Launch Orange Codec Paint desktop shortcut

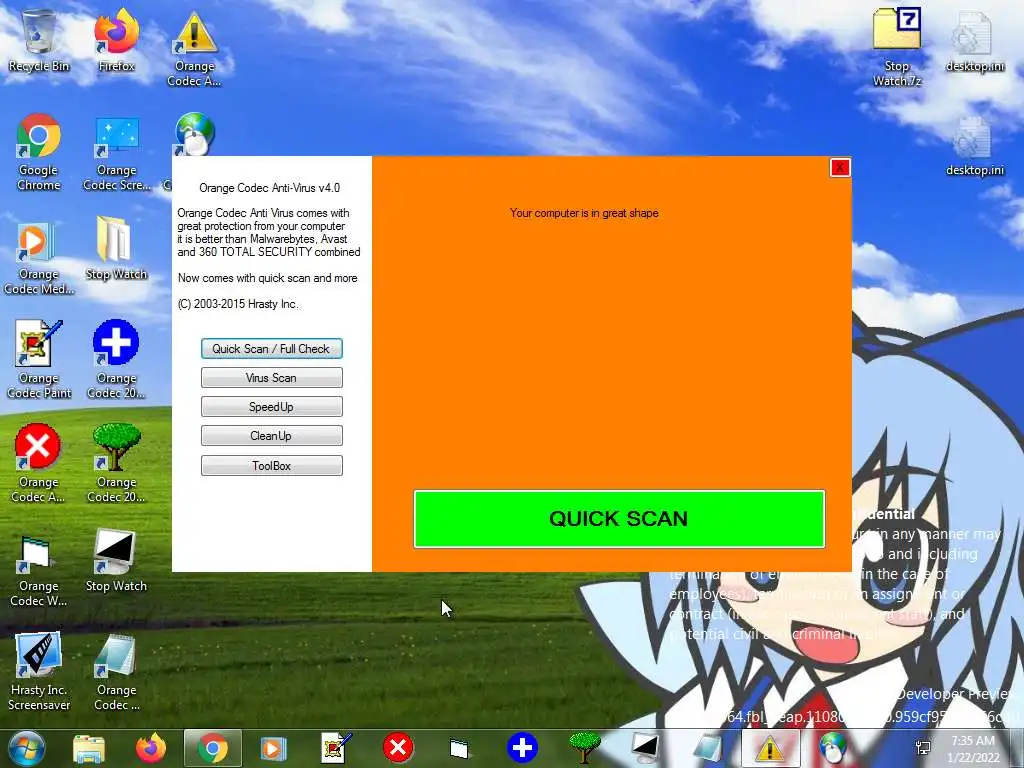tap(39, 359)
